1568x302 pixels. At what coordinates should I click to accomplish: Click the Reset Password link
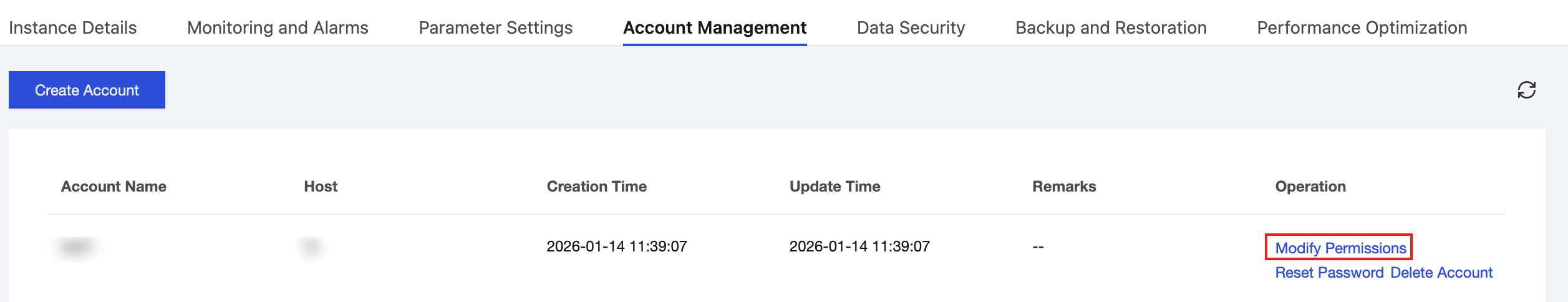coord(1329,273)
